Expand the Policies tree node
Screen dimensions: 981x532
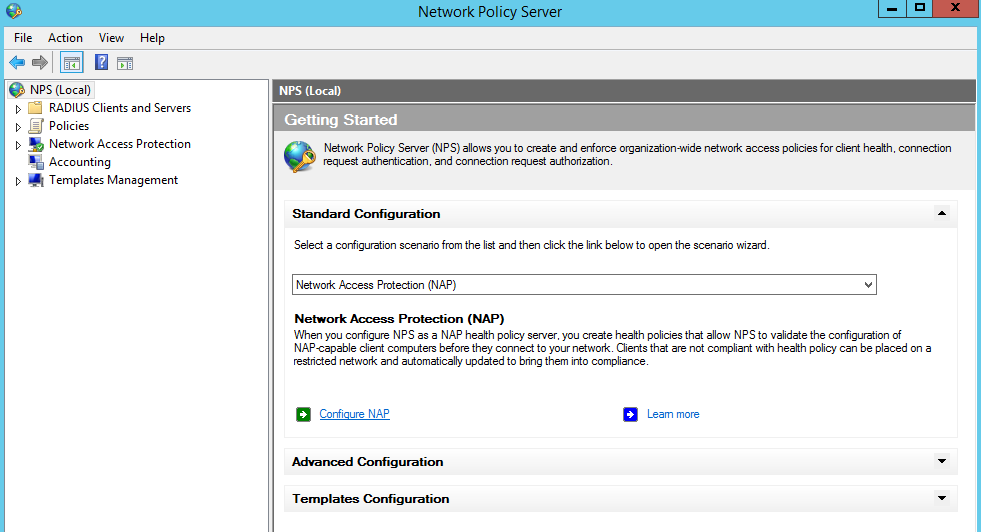point(18,127)
